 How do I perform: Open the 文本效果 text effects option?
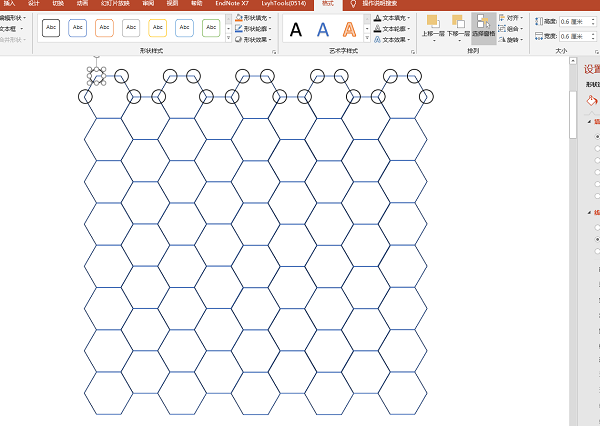point(392,39)
